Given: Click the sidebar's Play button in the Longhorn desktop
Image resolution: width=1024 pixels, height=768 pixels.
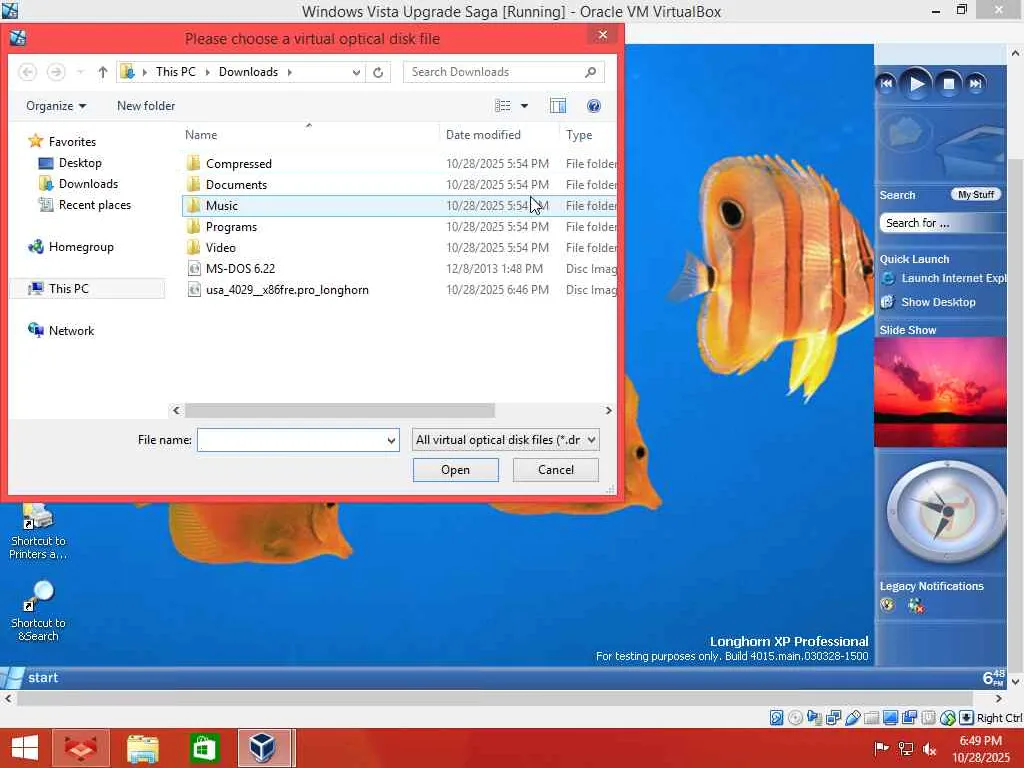Looking at the screenshot, I should tap(916, 84).
